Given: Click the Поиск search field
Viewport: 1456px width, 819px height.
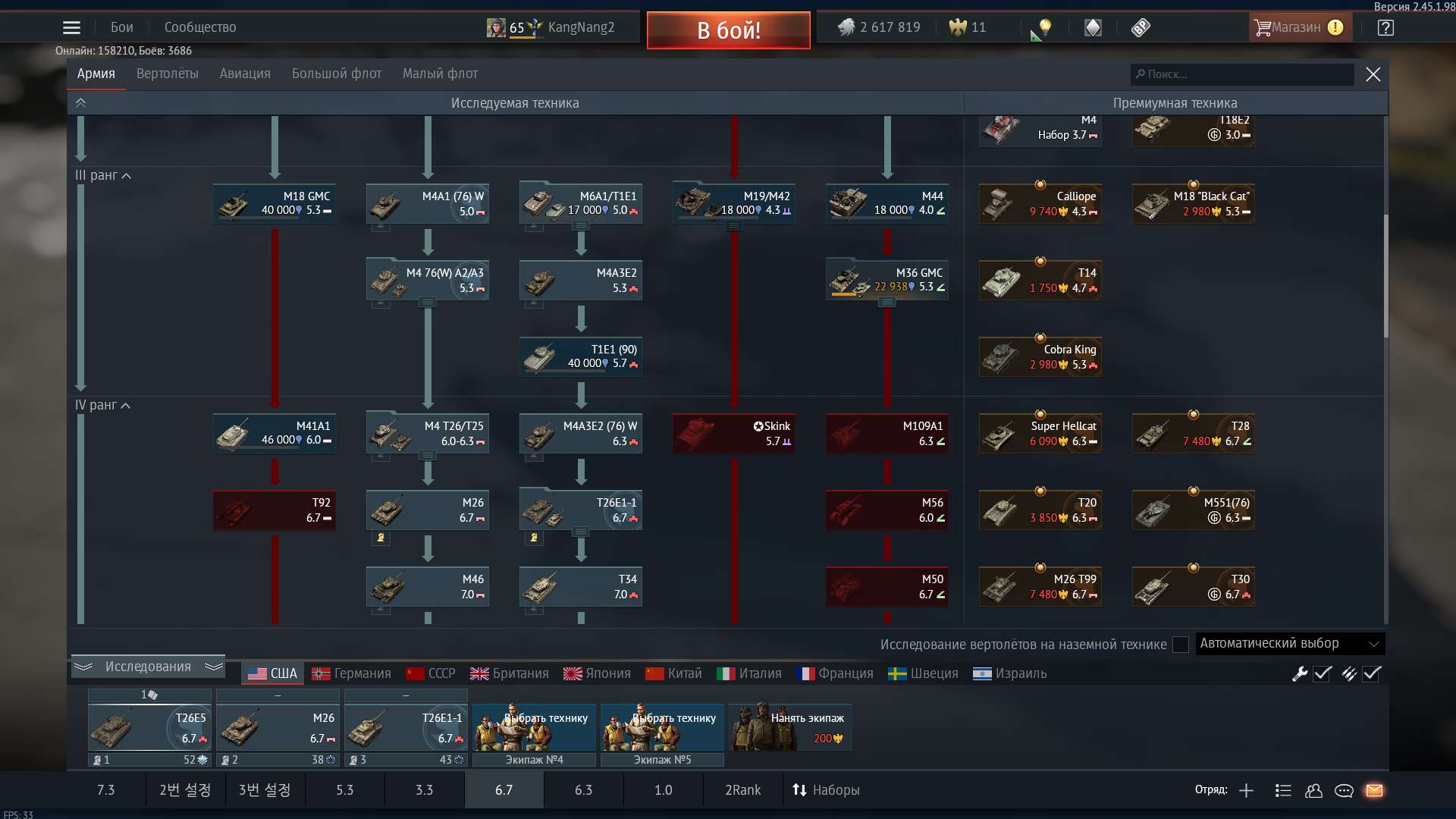Looking at the screenshot, I should tap(1242, 74).
